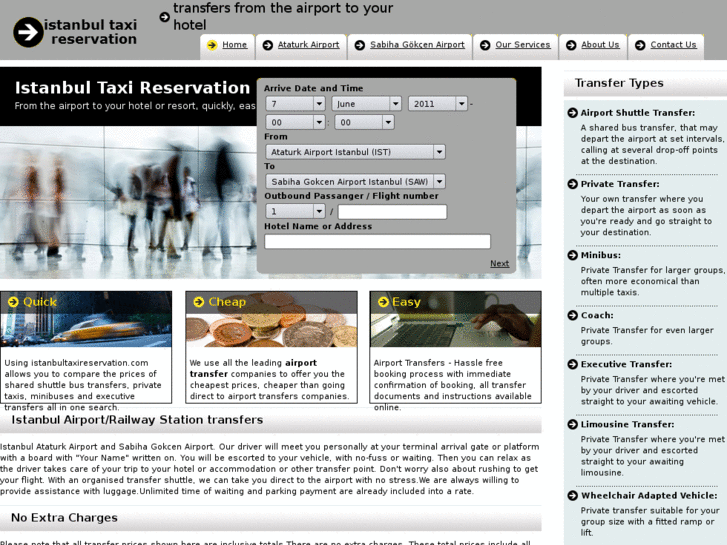Image resolution: width=727 pixels, height=545 pixels.
Task: Open the arrival hour dropdown
Action: (x=295, y=122)
